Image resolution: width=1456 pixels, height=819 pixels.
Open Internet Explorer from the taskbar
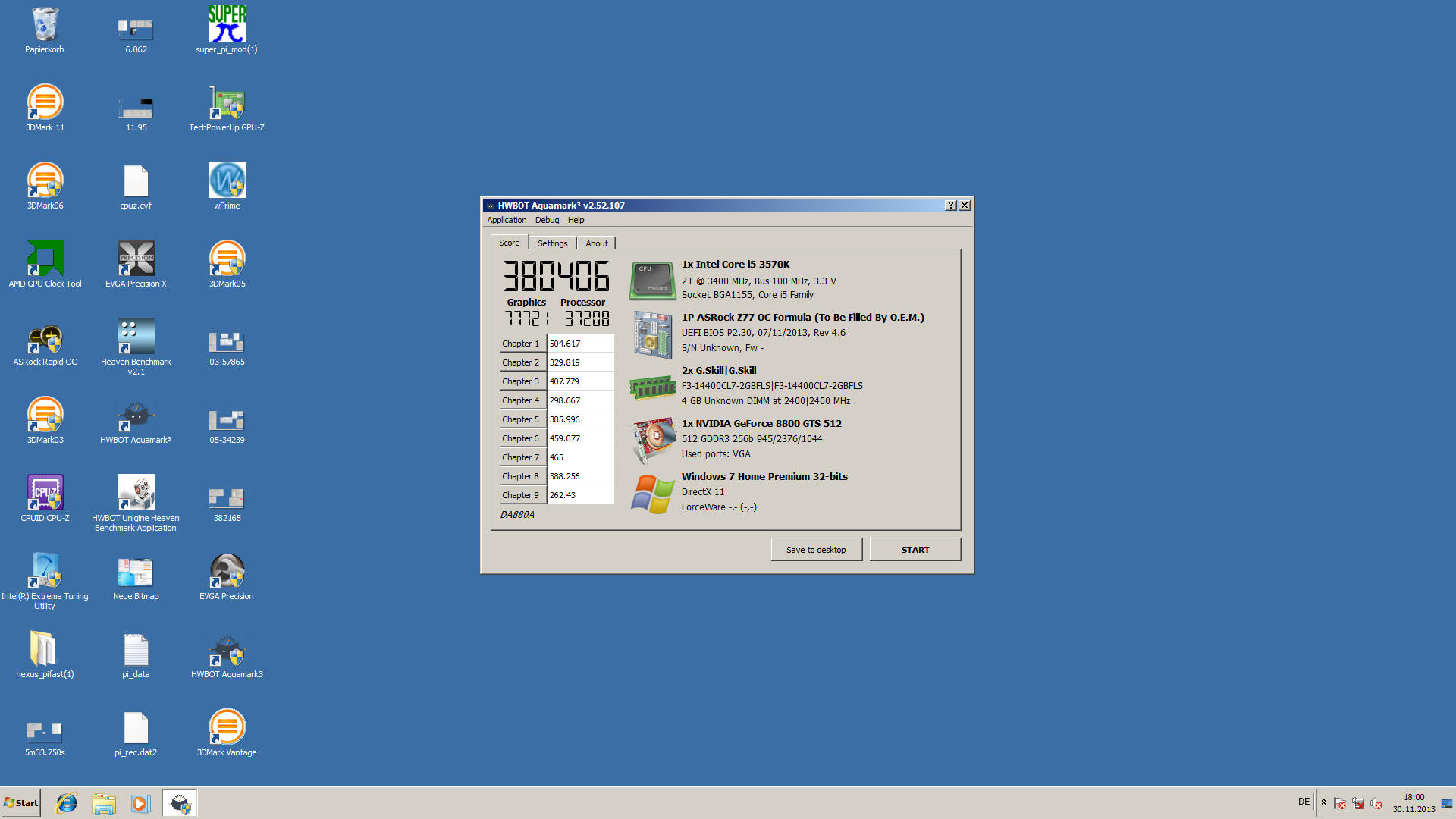[67, 804]
